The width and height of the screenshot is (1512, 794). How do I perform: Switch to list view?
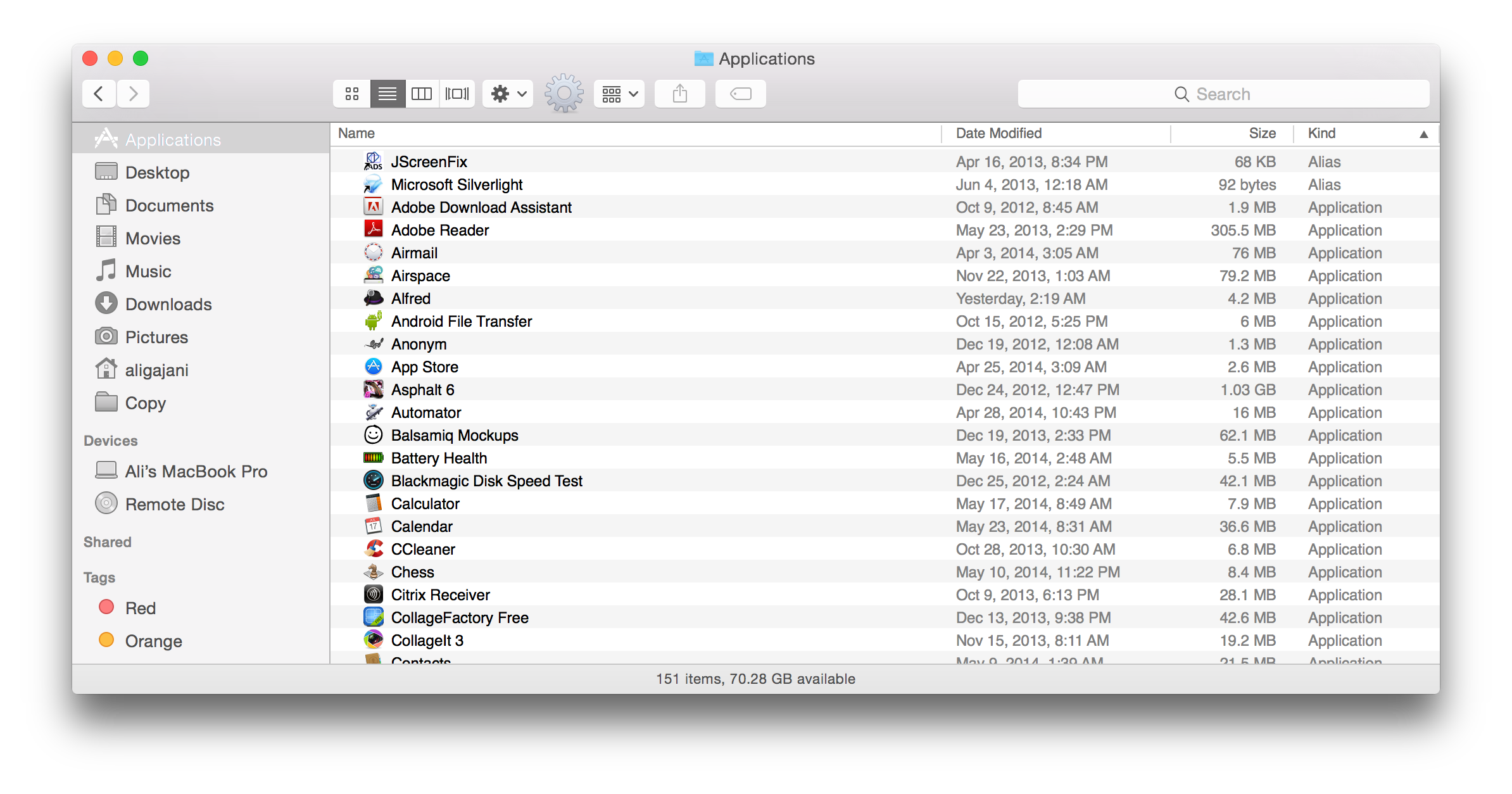pyautogui.click(x=387, y=94)
